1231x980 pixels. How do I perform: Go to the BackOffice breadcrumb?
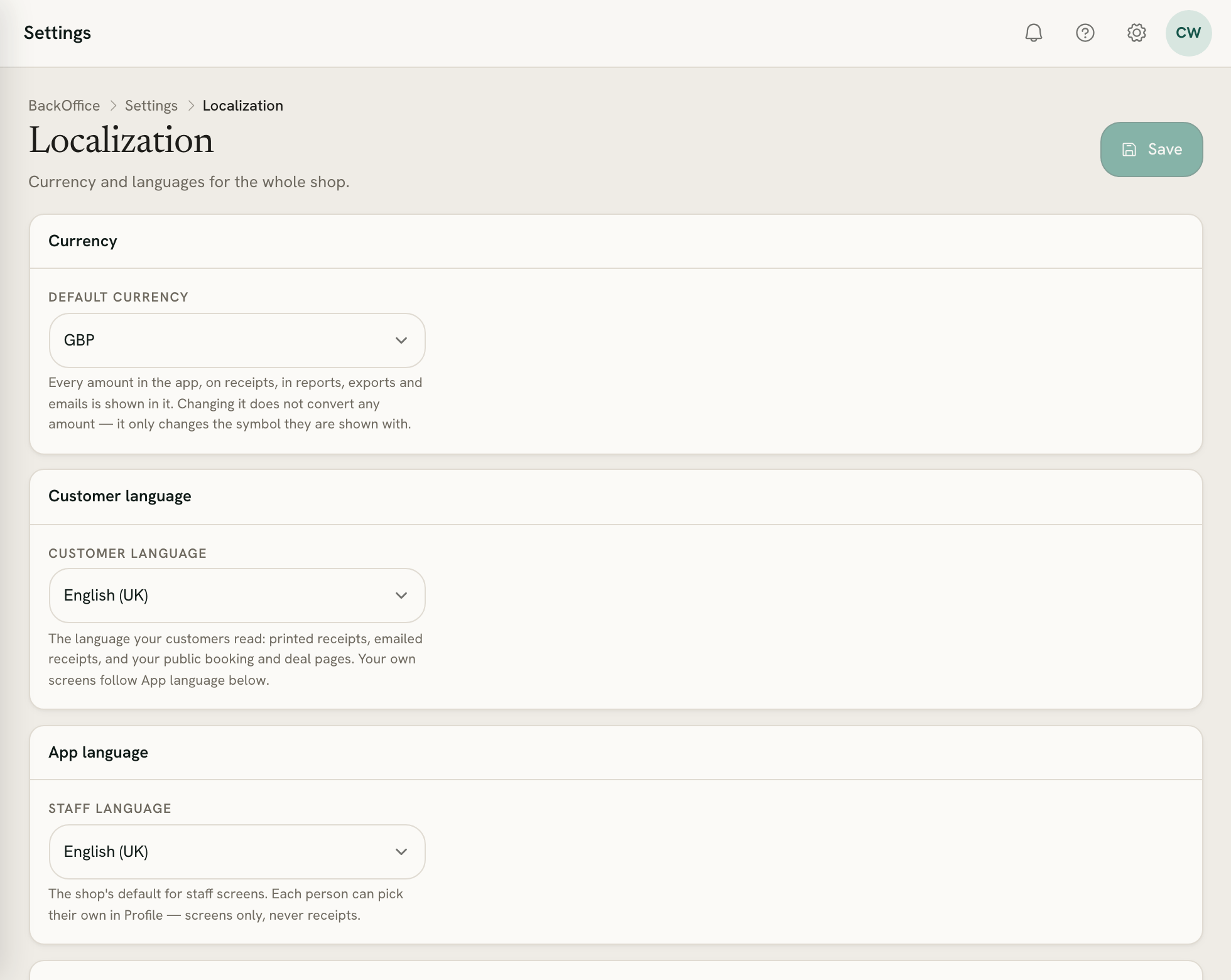[64, 106]
